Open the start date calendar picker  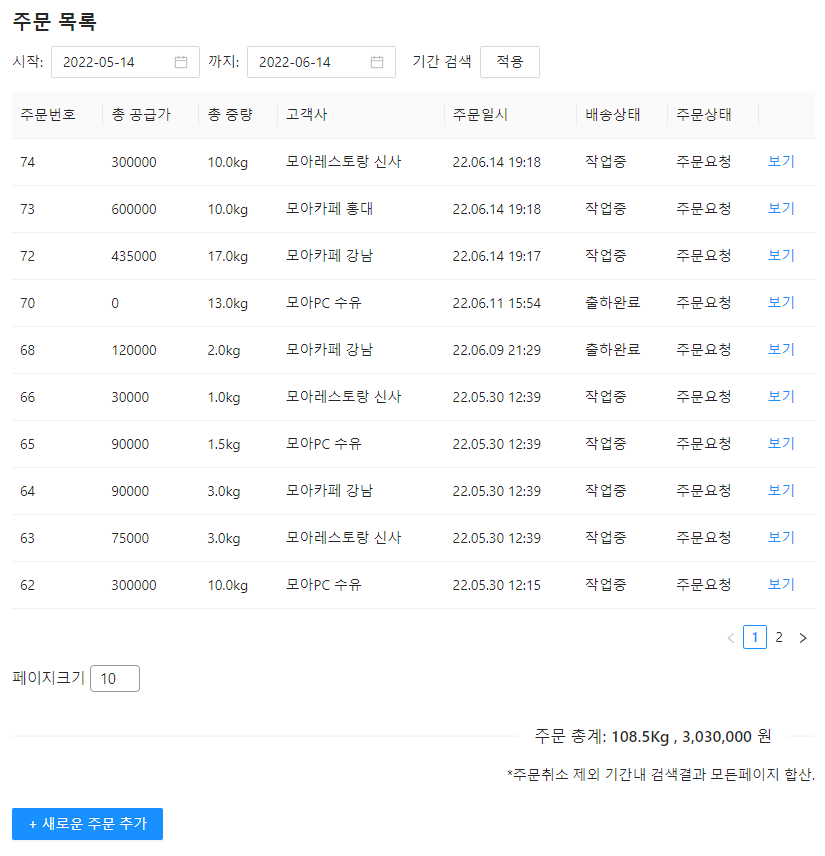pos(181,61)
